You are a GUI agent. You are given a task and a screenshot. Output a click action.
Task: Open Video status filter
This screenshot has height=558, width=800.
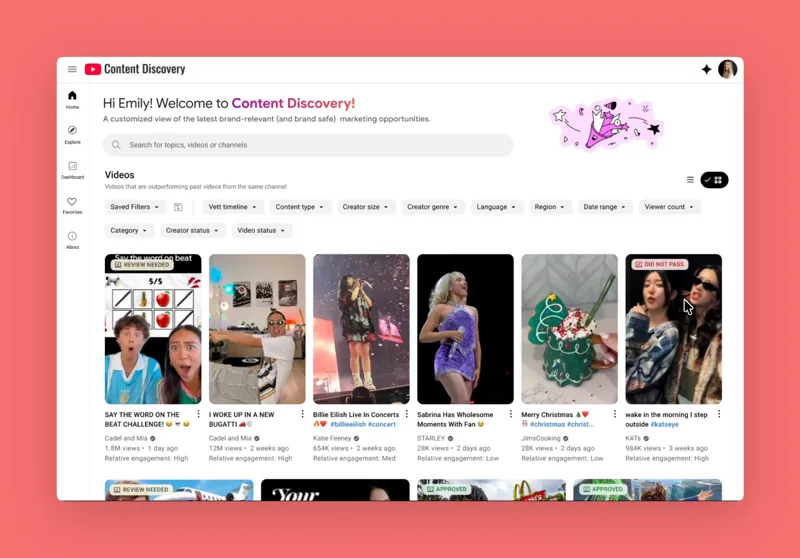(x=261, y=231)
